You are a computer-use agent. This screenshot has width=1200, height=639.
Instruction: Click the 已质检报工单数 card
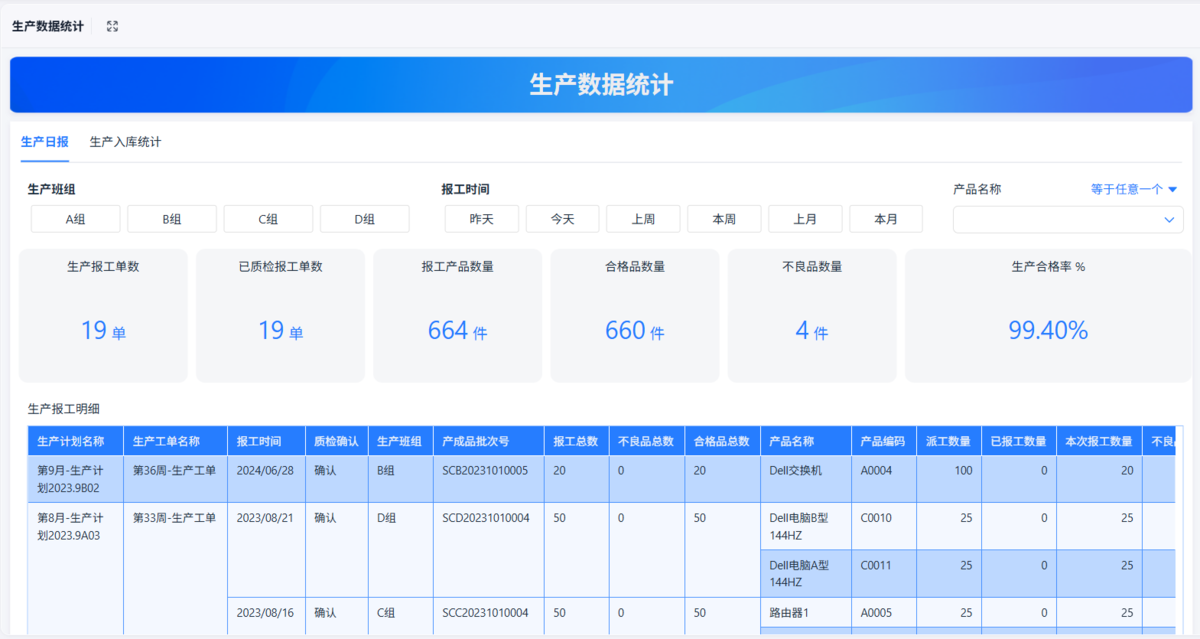tap(281, 315)
